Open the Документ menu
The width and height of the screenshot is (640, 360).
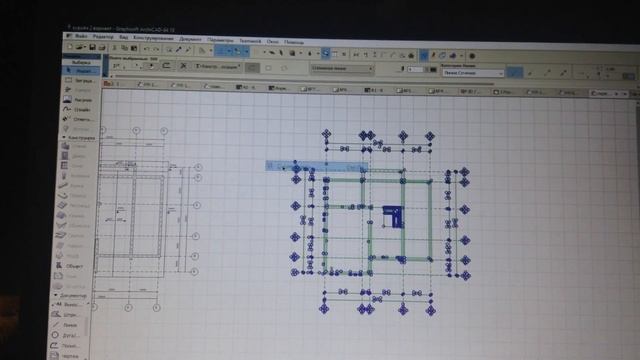pyautogui.click(x=190, y=39)
